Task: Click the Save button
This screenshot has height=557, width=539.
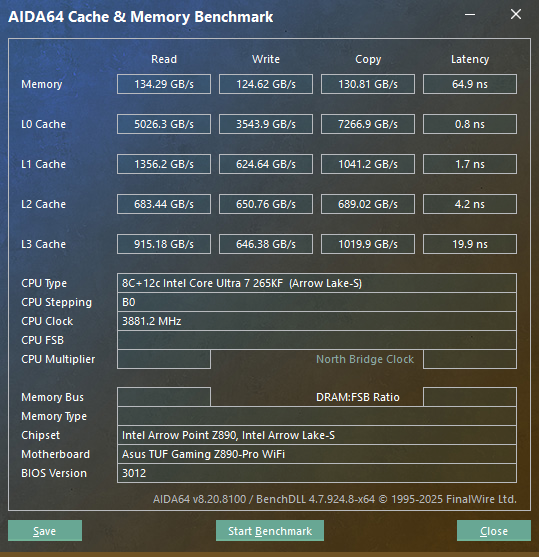Action: tap(45, 531)
